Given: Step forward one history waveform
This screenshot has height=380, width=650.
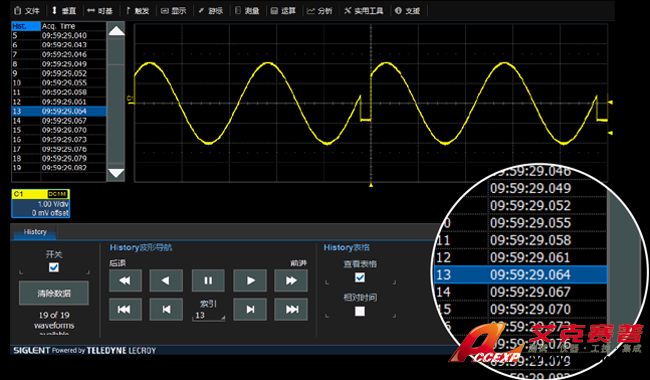Looking at the screenshot, I should 250,309.
